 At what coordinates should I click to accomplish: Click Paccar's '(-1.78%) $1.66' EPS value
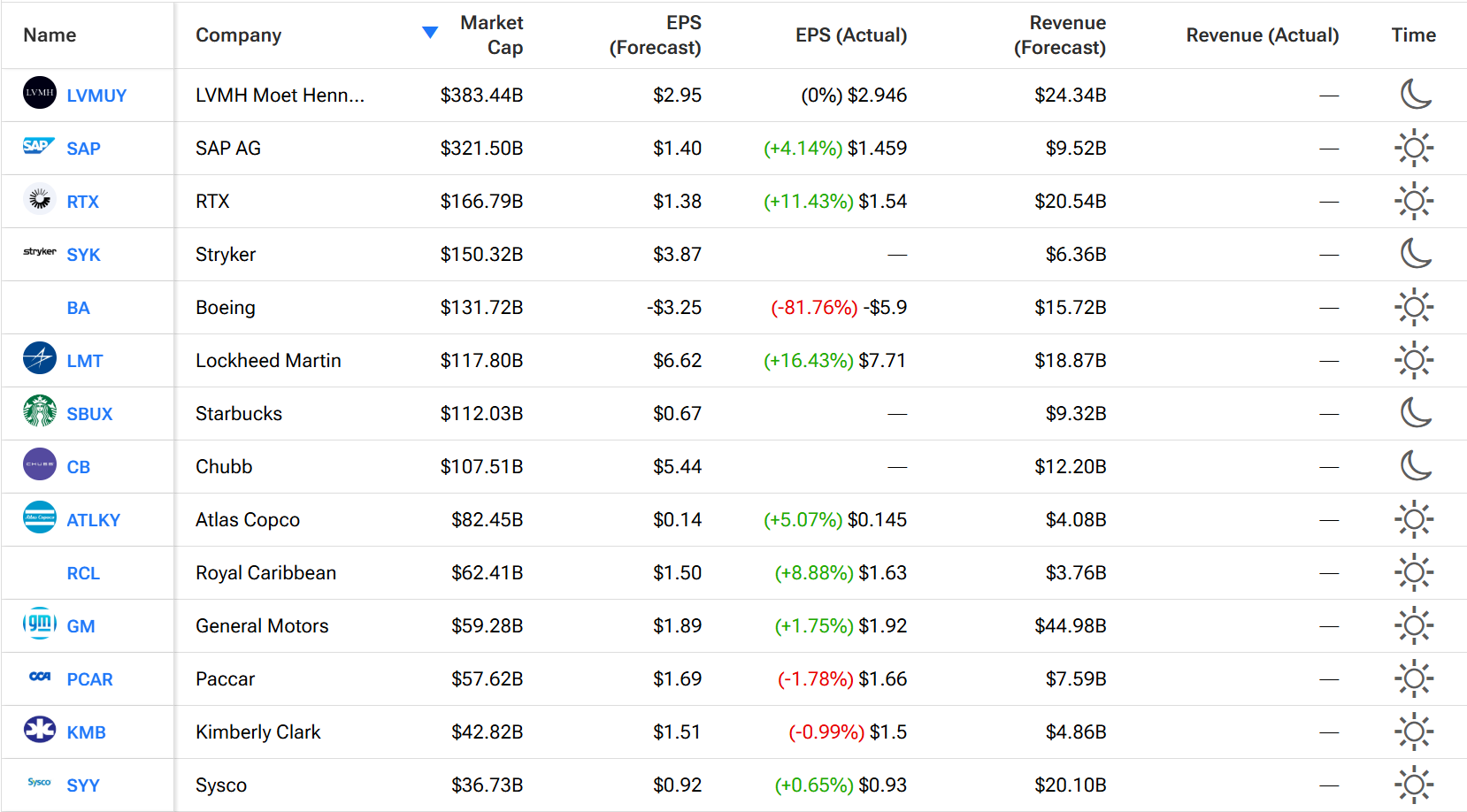click(842, 678)
